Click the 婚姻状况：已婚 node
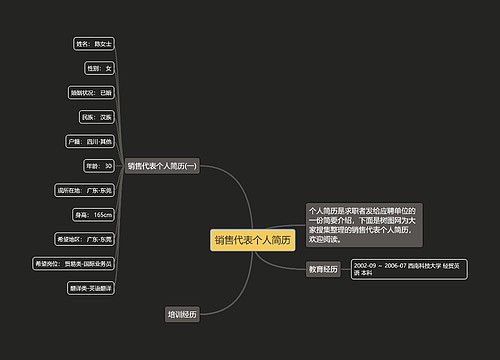This screenshot has height=360, width=500. 91,93
